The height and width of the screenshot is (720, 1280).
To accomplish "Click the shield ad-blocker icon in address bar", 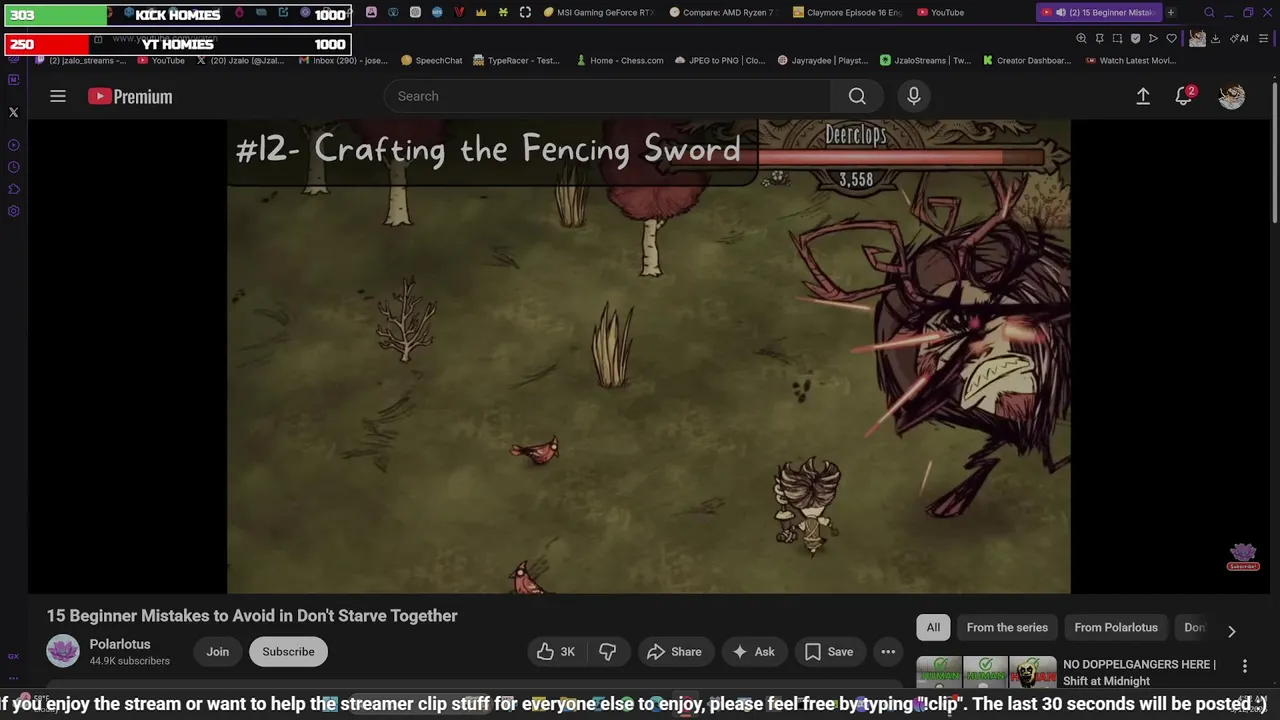I will pos(1135,38).
